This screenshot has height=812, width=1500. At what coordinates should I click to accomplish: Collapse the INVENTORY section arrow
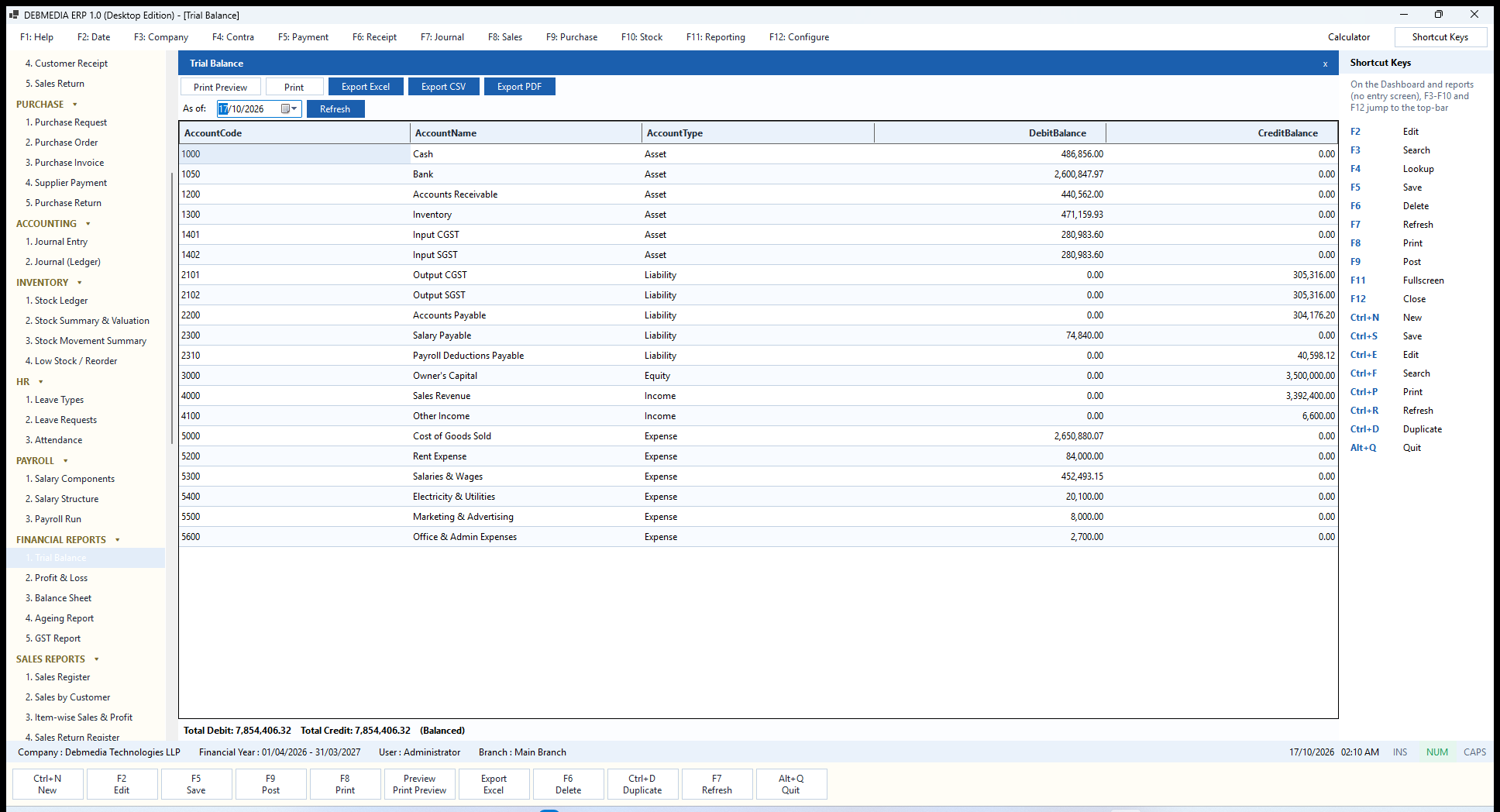coord(80,283)
